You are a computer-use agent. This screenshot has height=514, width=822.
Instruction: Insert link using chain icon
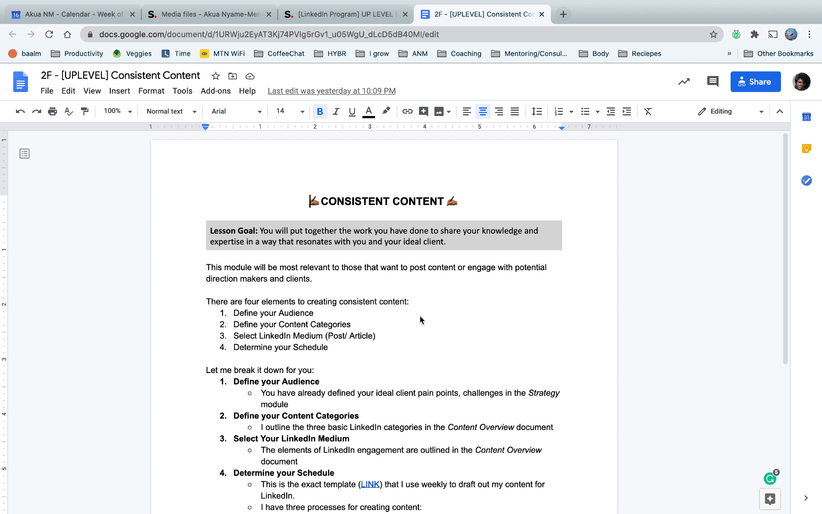click(x=407, y=111)
